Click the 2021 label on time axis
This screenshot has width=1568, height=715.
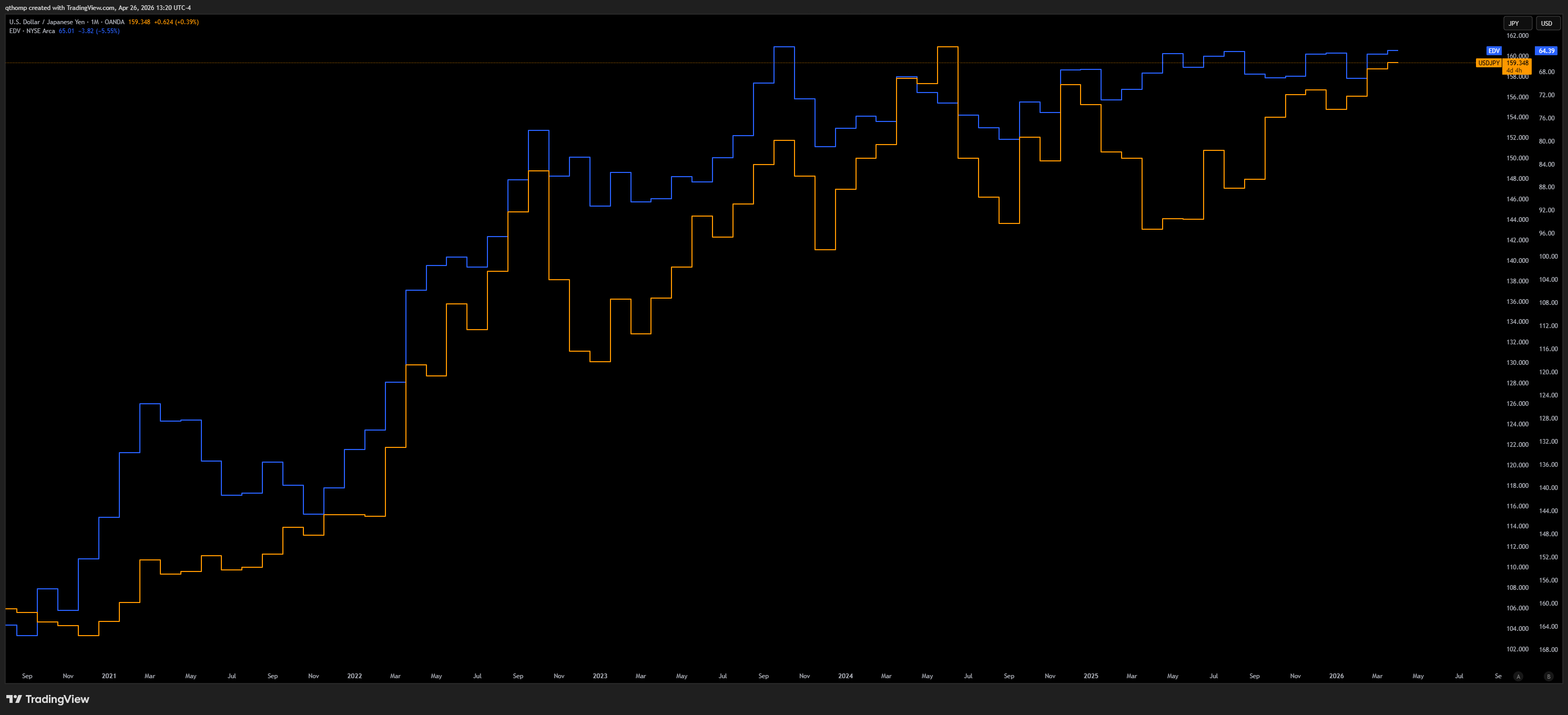click(109, 676)
